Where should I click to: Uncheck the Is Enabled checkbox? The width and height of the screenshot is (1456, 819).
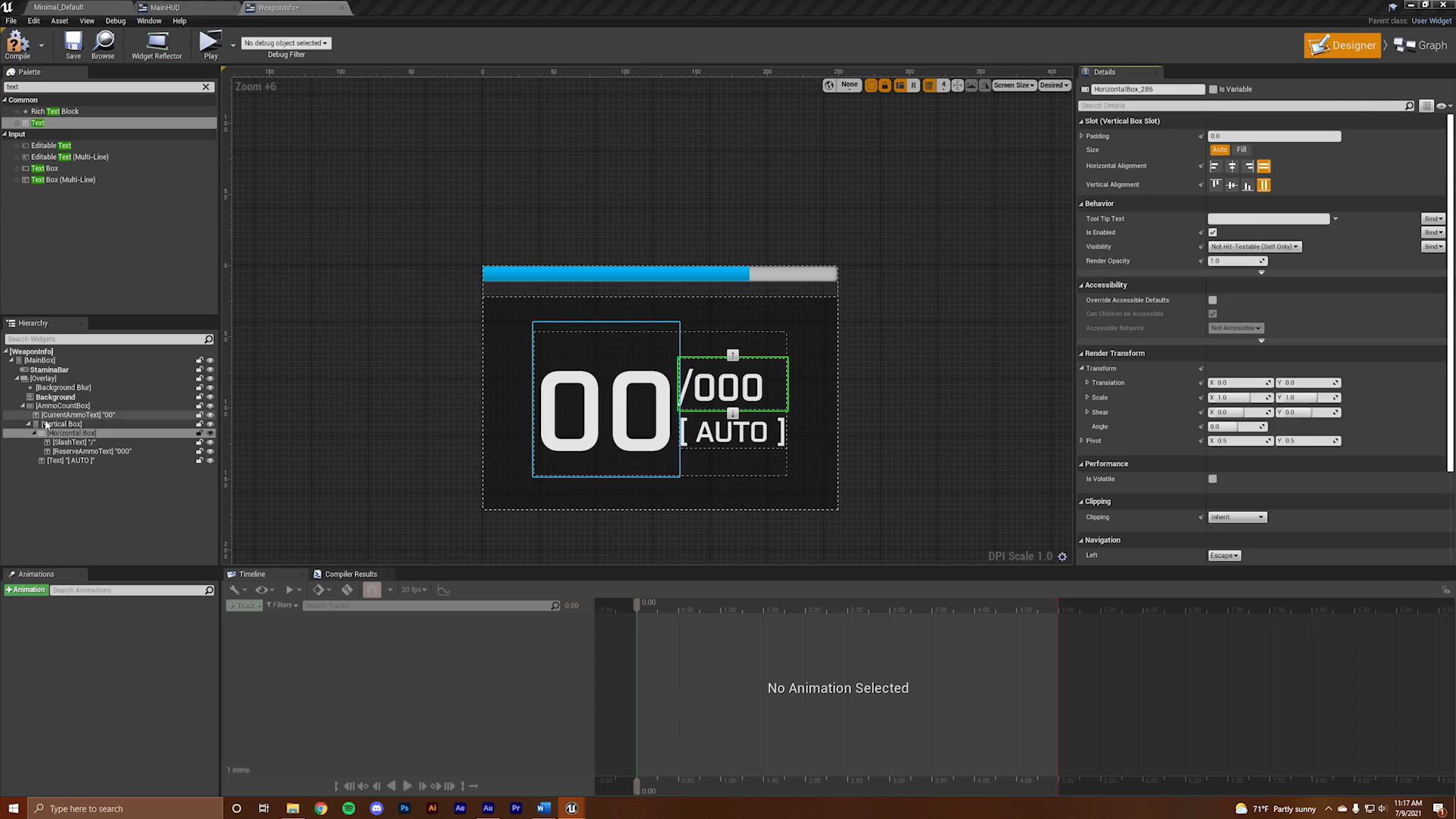[1212, 232]
